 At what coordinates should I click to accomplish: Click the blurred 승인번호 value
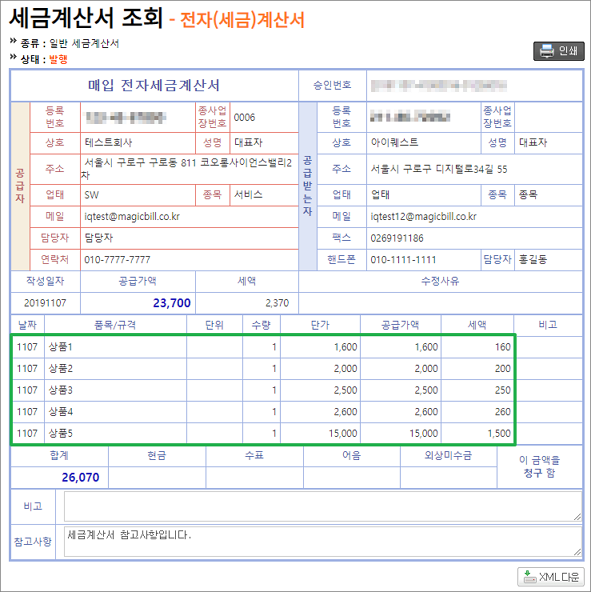438,86
